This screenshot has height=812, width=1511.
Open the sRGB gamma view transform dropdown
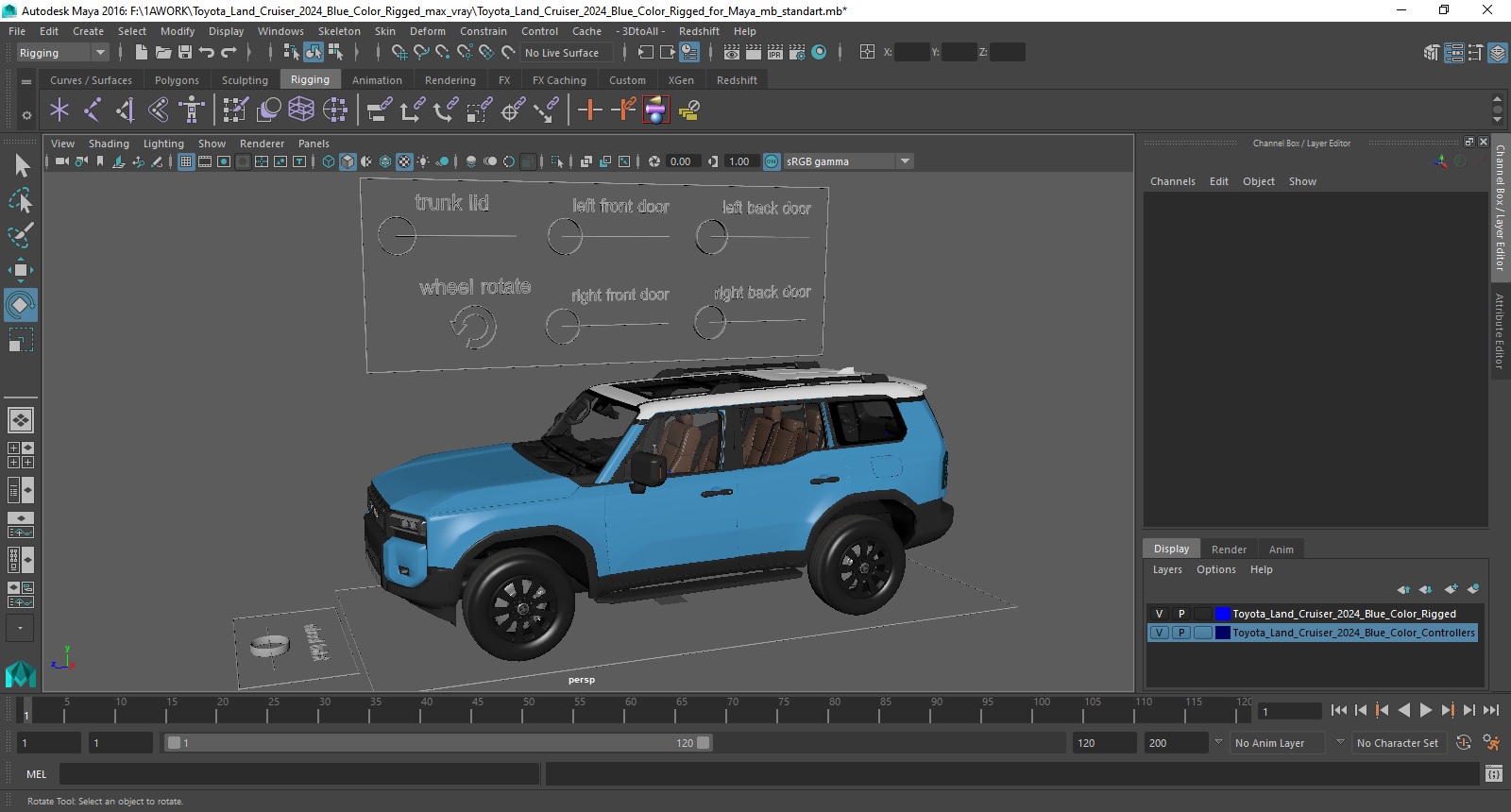(905, 161)
